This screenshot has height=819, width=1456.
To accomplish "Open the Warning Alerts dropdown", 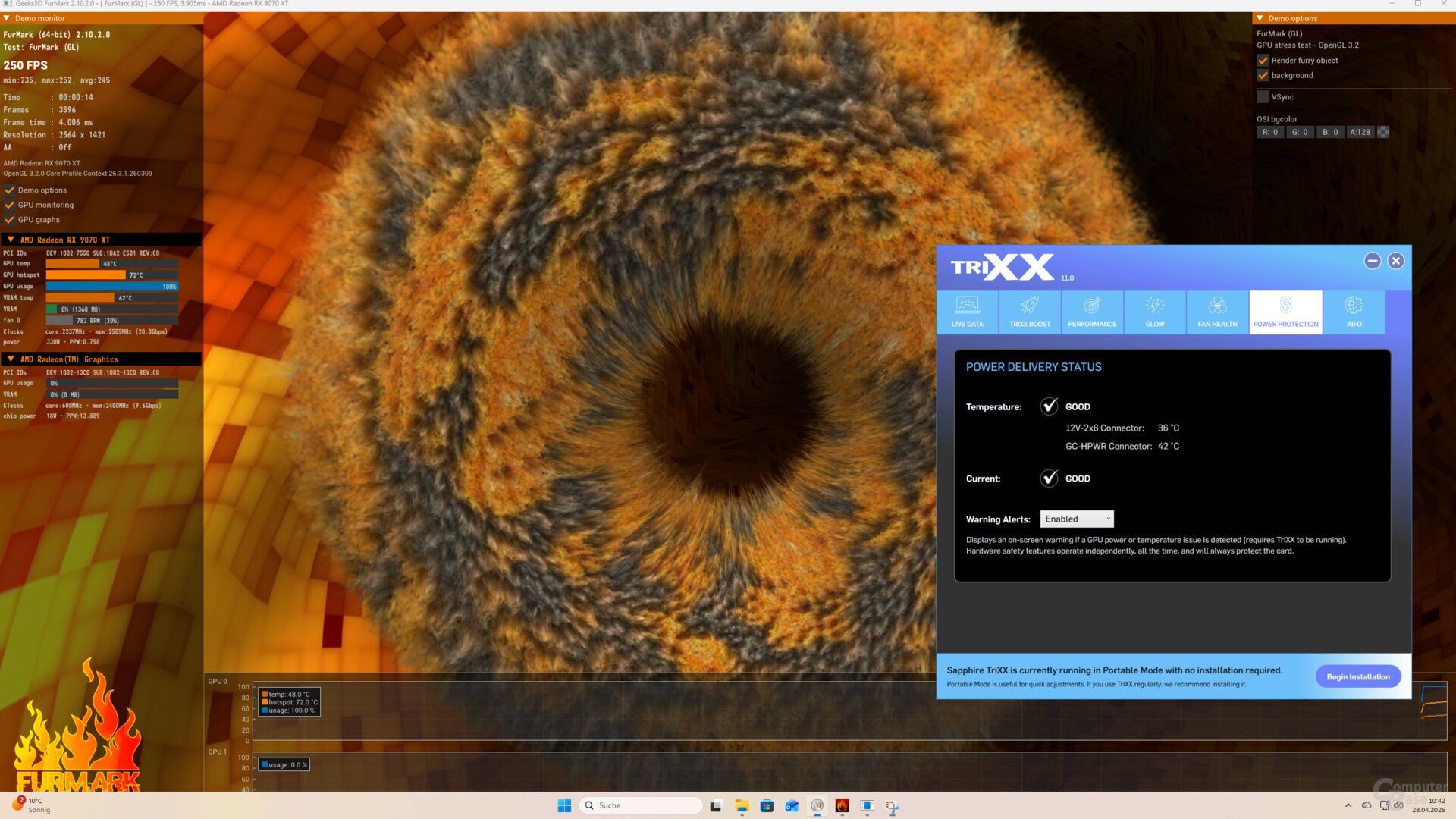I will (x=1077, y=519).
